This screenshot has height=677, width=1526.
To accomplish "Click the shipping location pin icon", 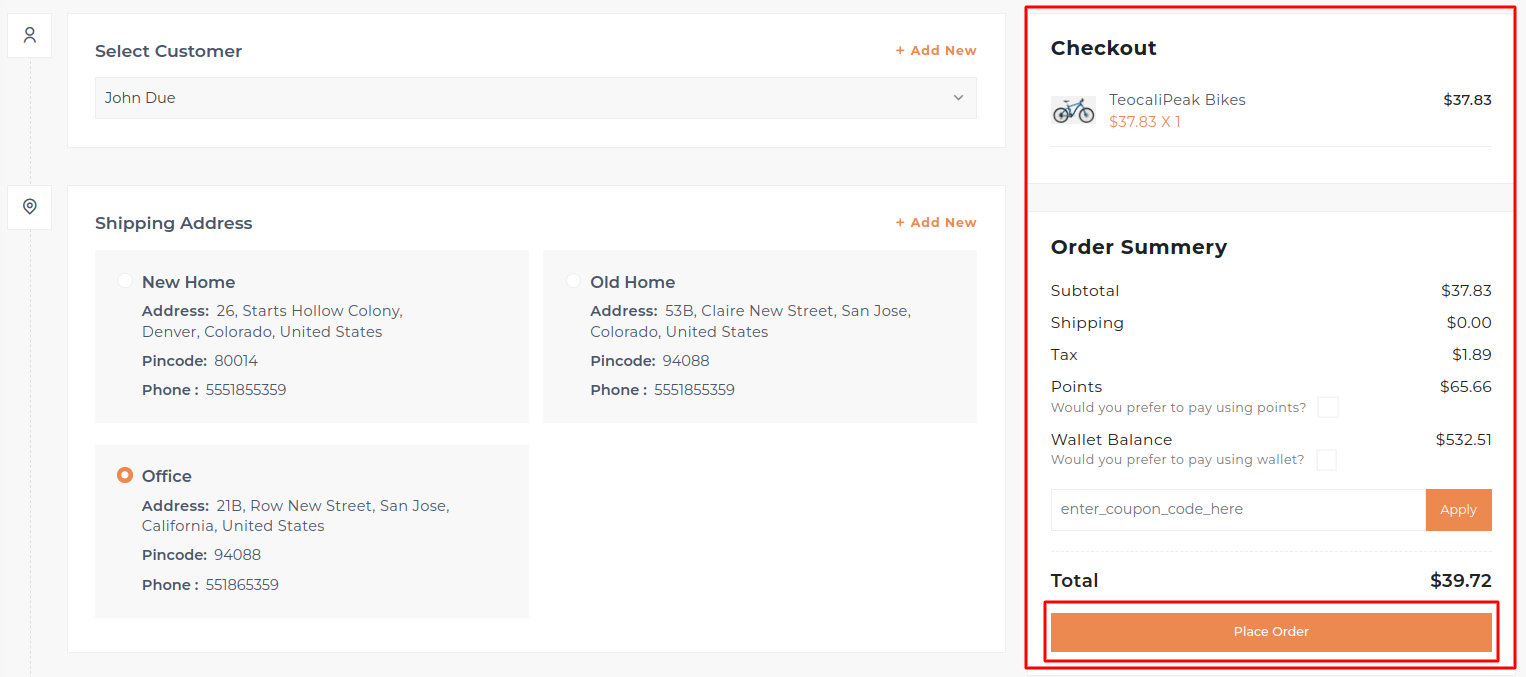I will tap(30, 207).
